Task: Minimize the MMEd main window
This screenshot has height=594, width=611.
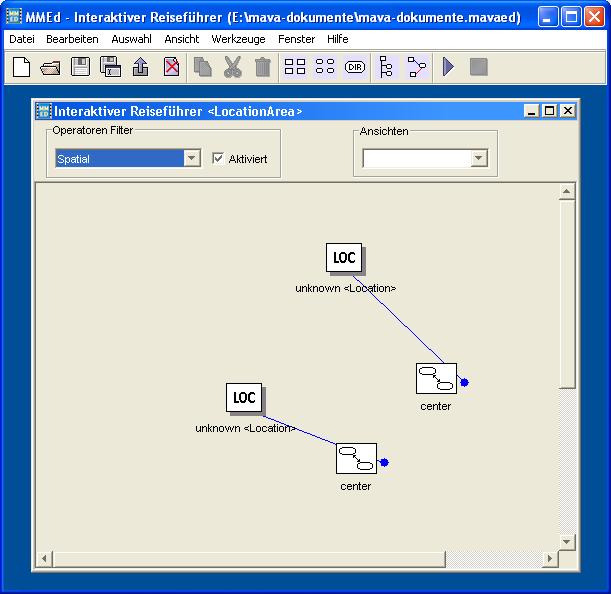Action: (x=547, y=17)
